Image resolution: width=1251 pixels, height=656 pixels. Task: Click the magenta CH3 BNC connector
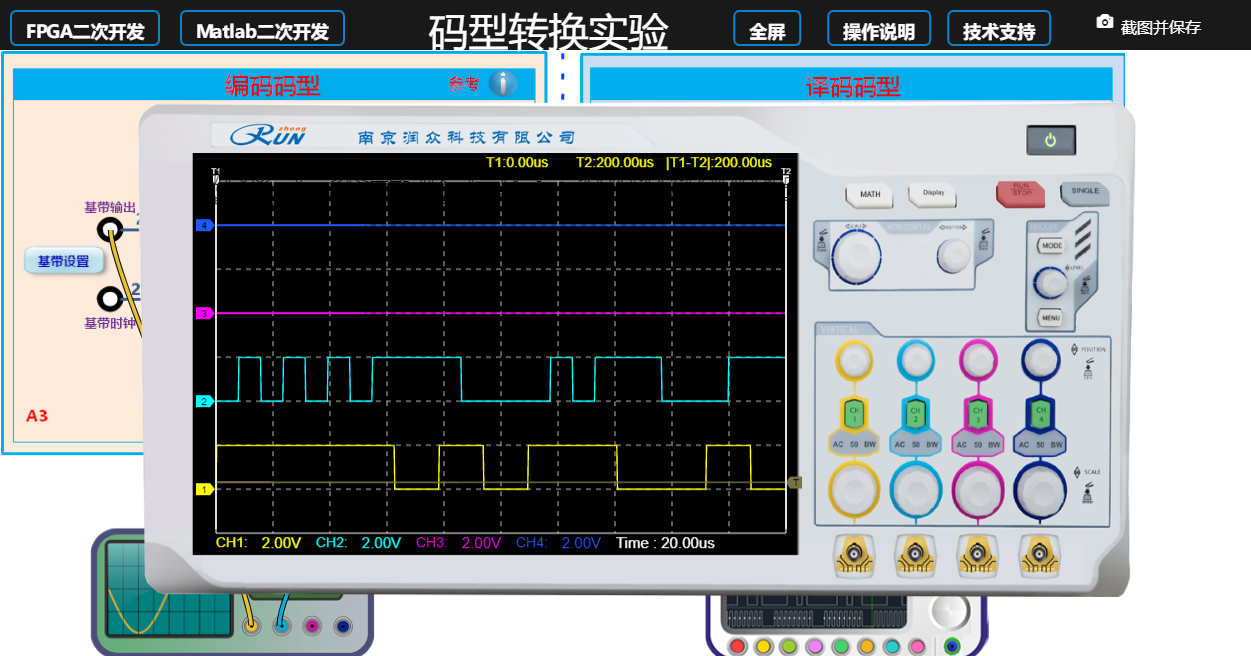coord(977,555)
